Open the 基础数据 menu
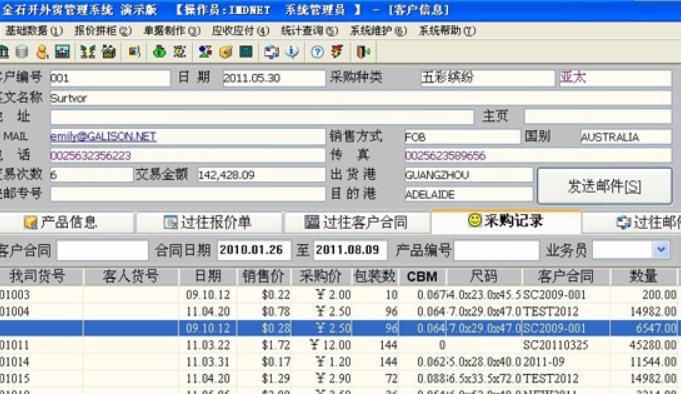681x394 pixels. click(x=34, y=31)
